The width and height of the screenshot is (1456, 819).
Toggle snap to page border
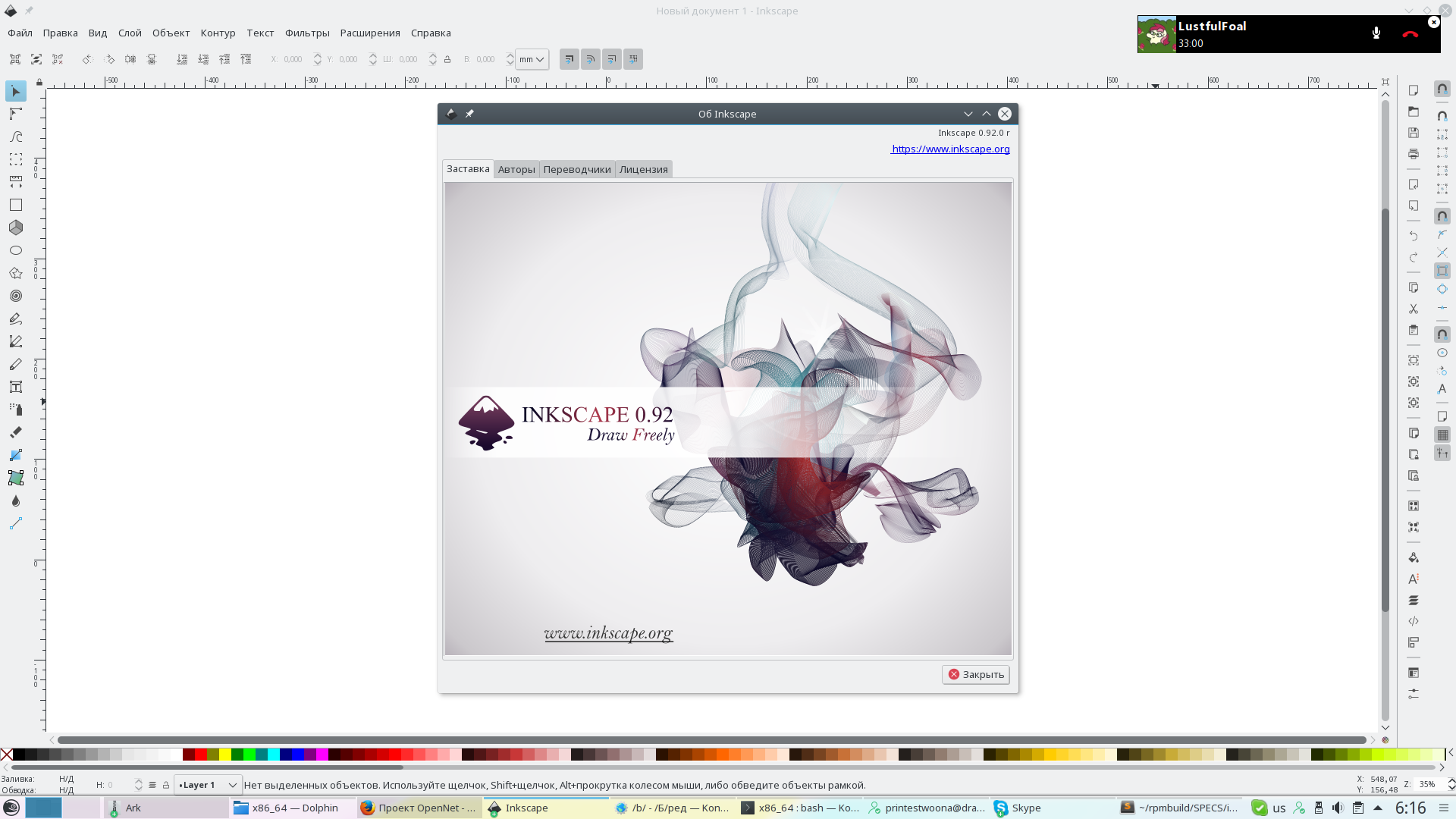1442,416
